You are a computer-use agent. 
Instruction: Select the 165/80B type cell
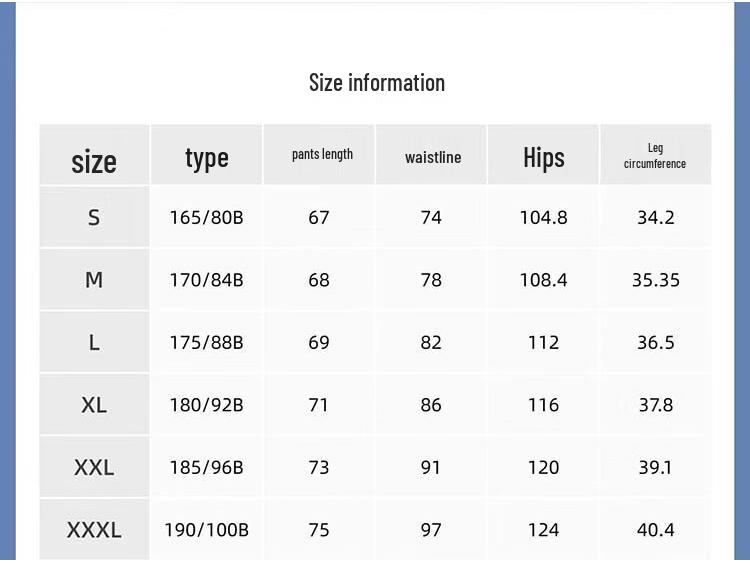(207, 218)
